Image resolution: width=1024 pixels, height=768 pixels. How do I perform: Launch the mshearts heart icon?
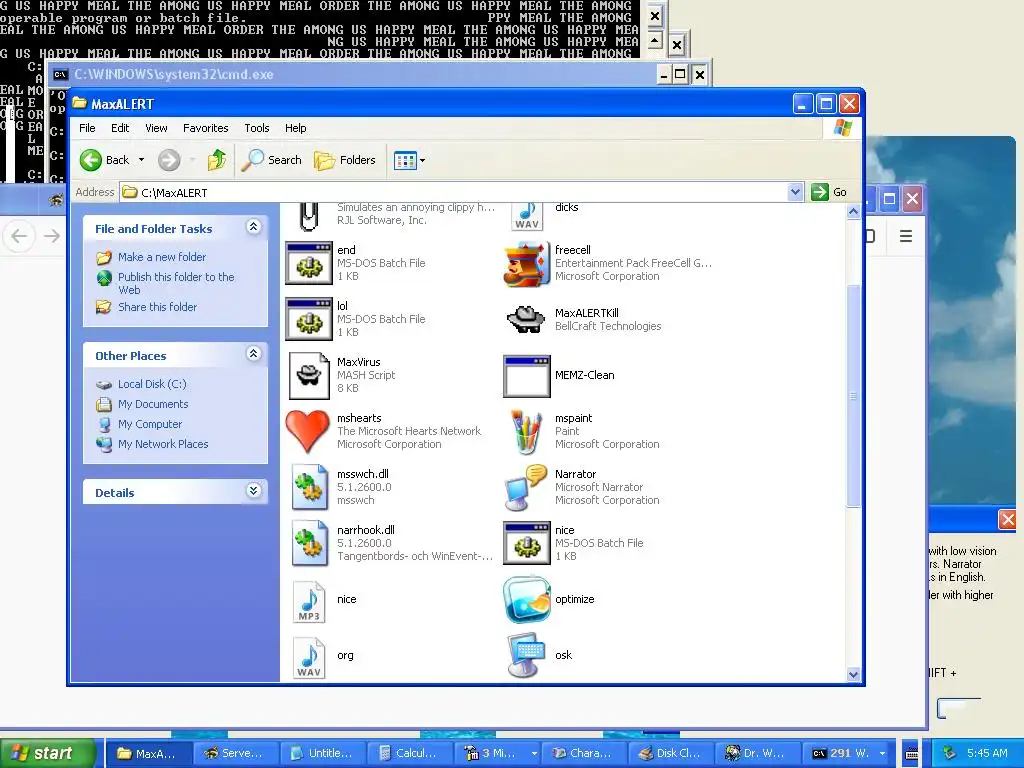pos(308,431)
